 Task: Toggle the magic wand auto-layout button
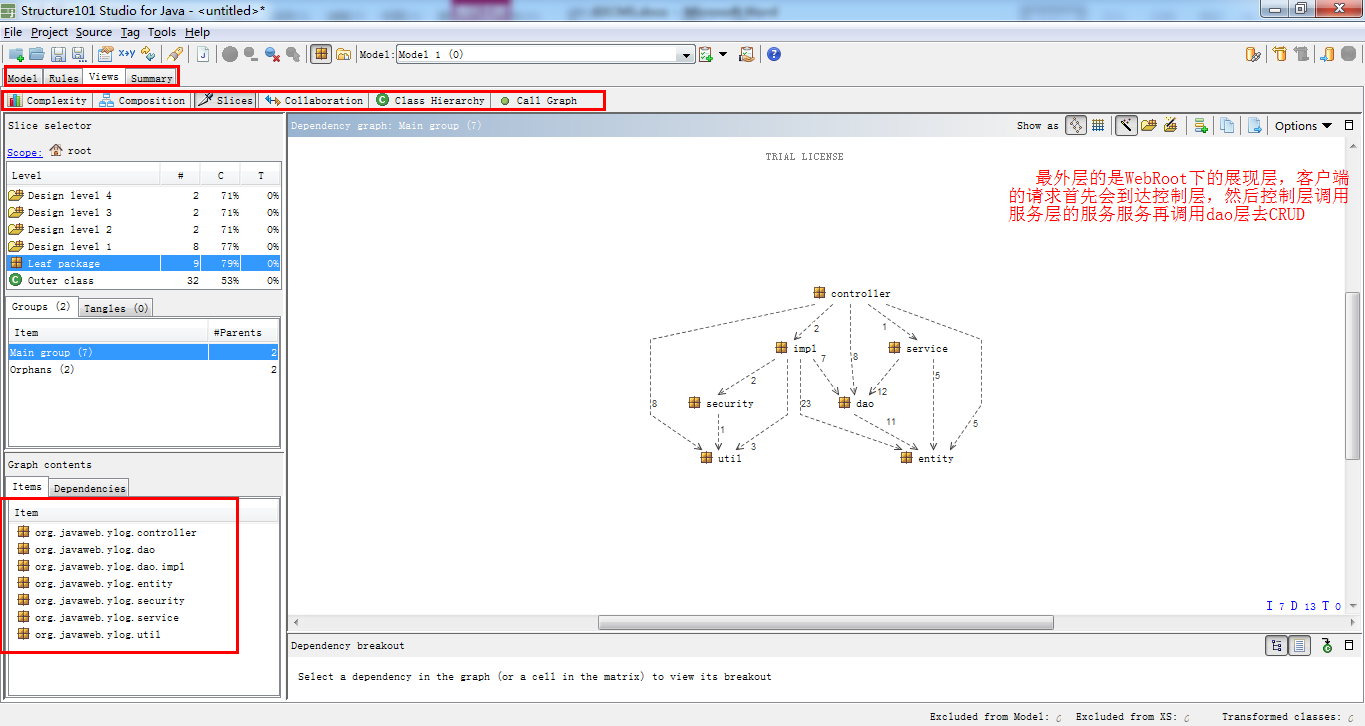pyautogui.click(x=1126, y=125)
